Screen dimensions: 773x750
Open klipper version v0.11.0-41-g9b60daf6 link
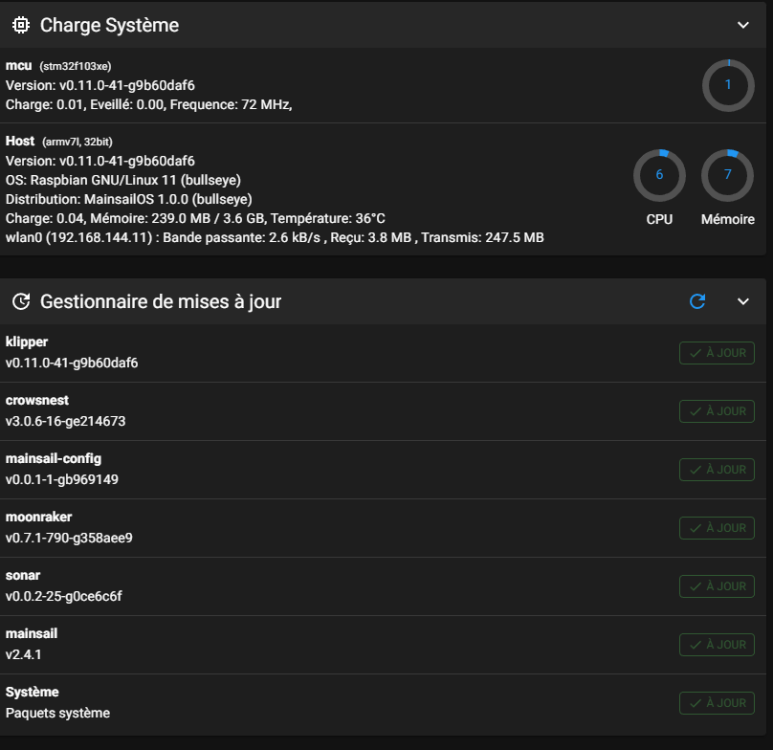pyautogui.click(x=72, y=363)
